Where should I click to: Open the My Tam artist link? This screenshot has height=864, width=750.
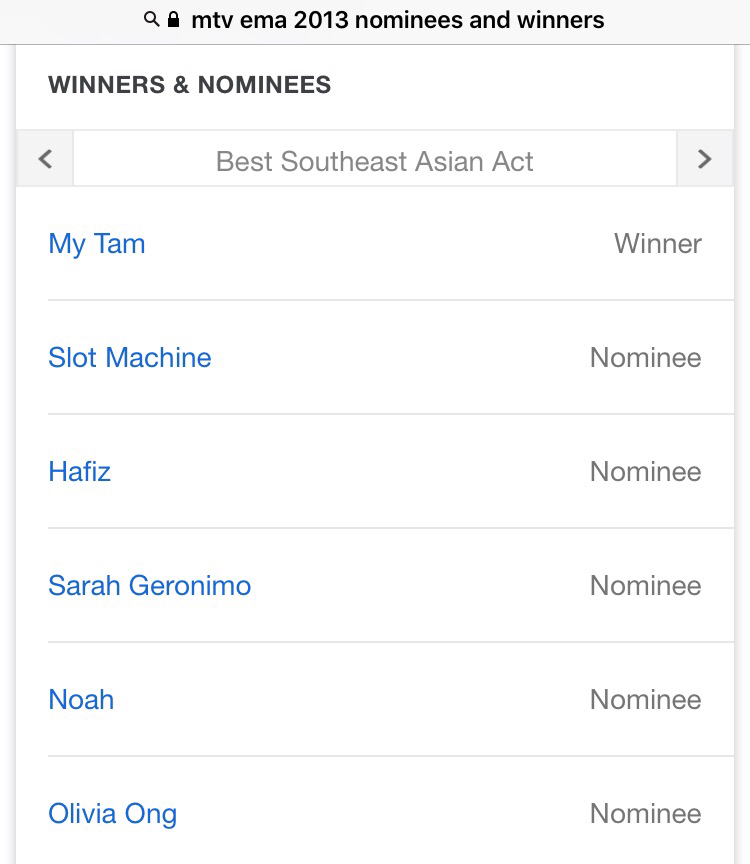click(97, 244)
